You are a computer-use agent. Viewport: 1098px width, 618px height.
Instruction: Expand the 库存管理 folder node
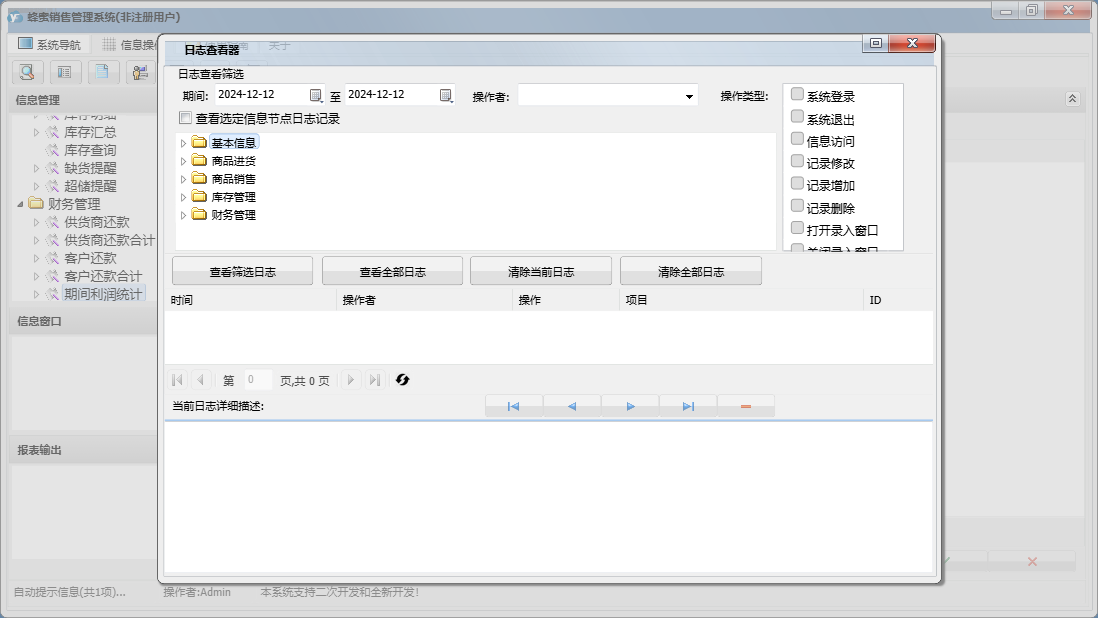coord(183,197)
